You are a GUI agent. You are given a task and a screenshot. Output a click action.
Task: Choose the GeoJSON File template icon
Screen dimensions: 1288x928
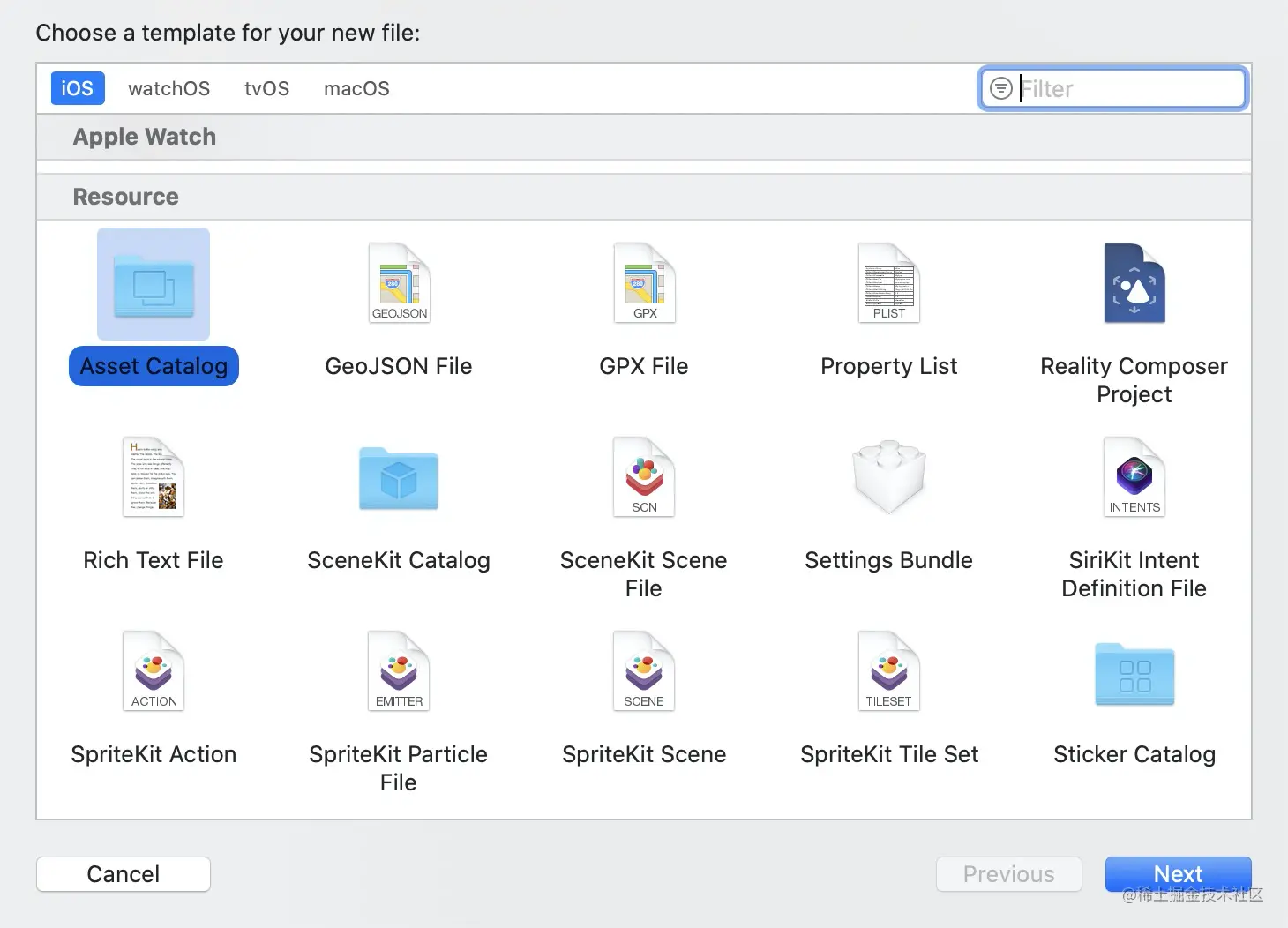[x=399, y=283]
